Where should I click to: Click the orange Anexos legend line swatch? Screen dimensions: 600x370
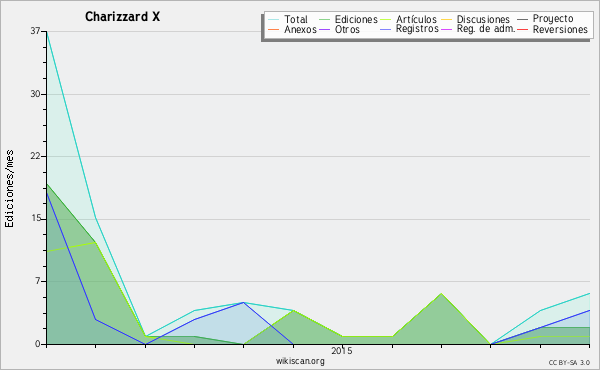tap(273, 29)
